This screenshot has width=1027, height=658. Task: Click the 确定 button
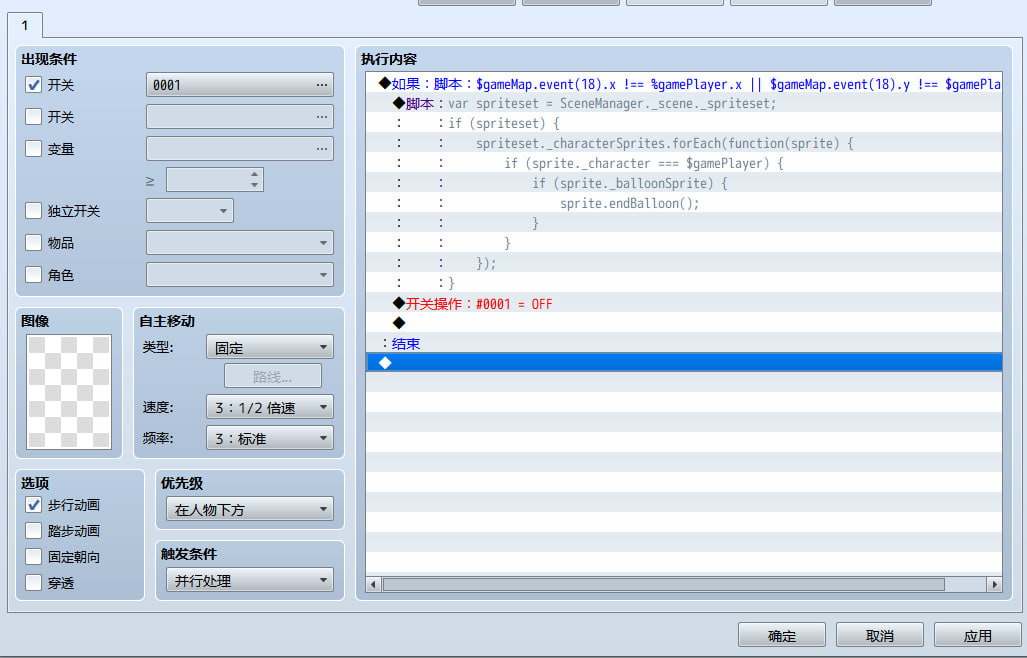click(x=781, y=635)
